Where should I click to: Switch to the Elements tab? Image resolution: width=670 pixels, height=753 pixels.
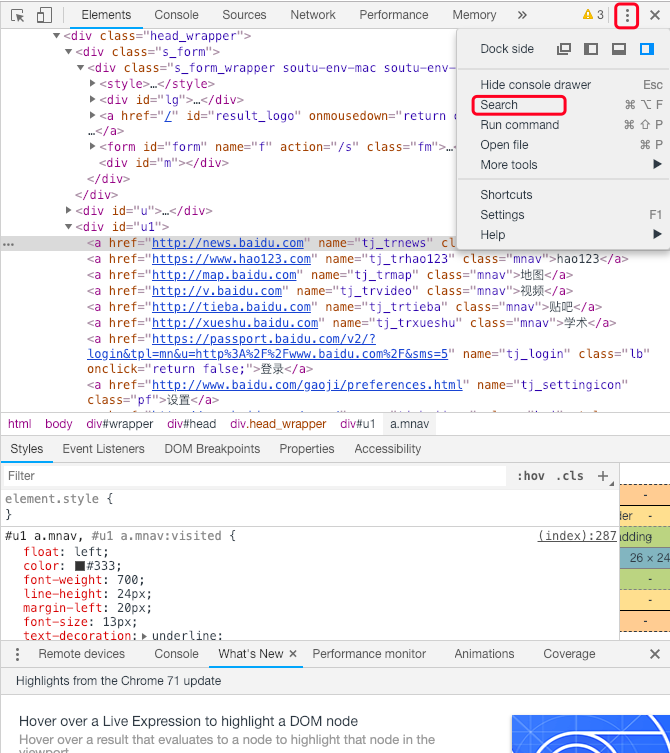pos(106,15)
